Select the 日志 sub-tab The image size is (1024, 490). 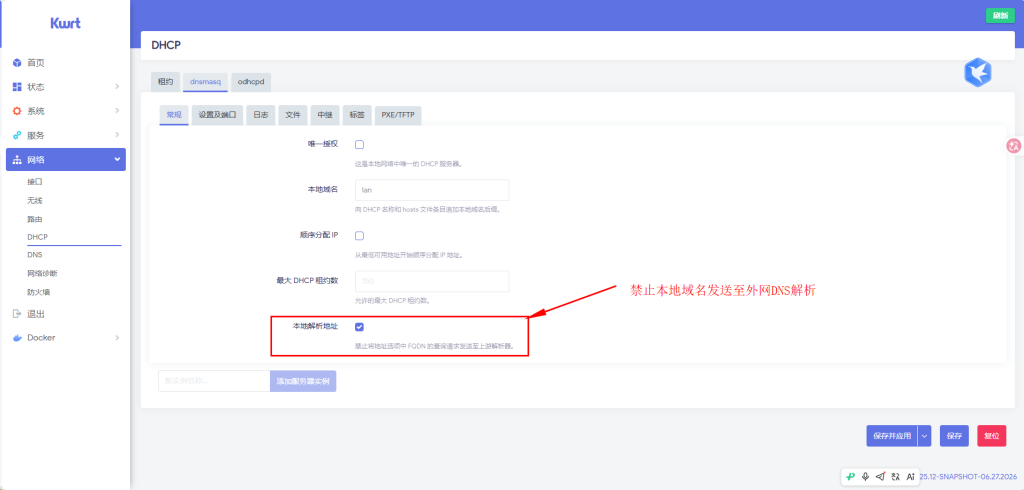click(261, 114)
